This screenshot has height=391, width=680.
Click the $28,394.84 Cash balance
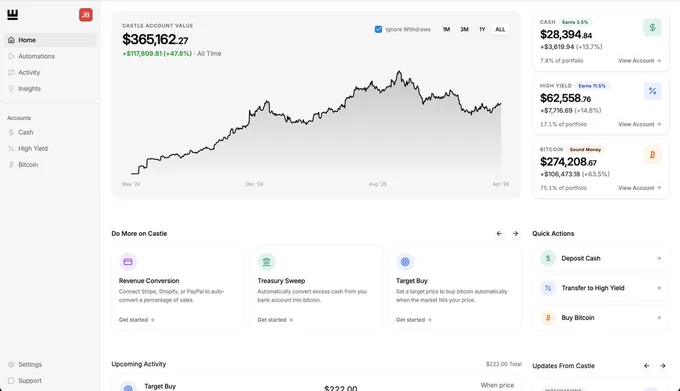tap(566, 35)
